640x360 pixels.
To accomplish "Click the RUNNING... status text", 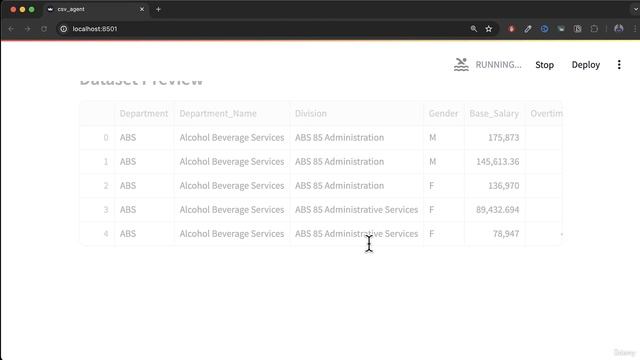I will [498, 65].
